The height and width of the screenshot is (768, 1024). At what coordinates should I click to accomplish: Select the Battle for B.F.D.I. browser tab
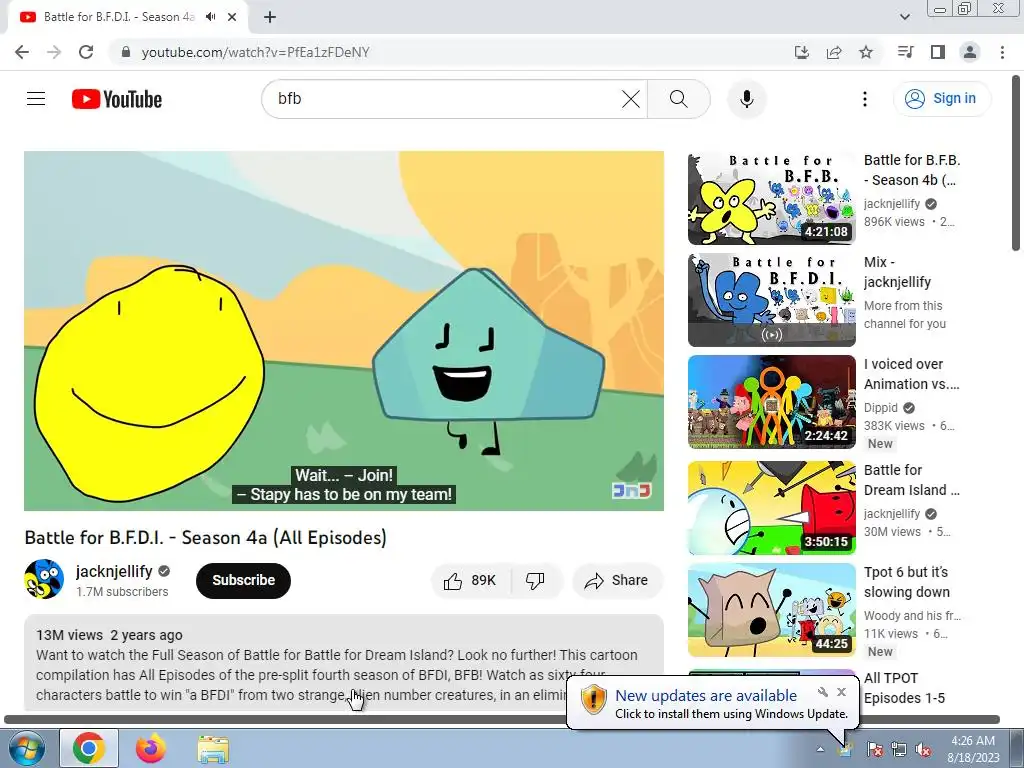point(118,17)
